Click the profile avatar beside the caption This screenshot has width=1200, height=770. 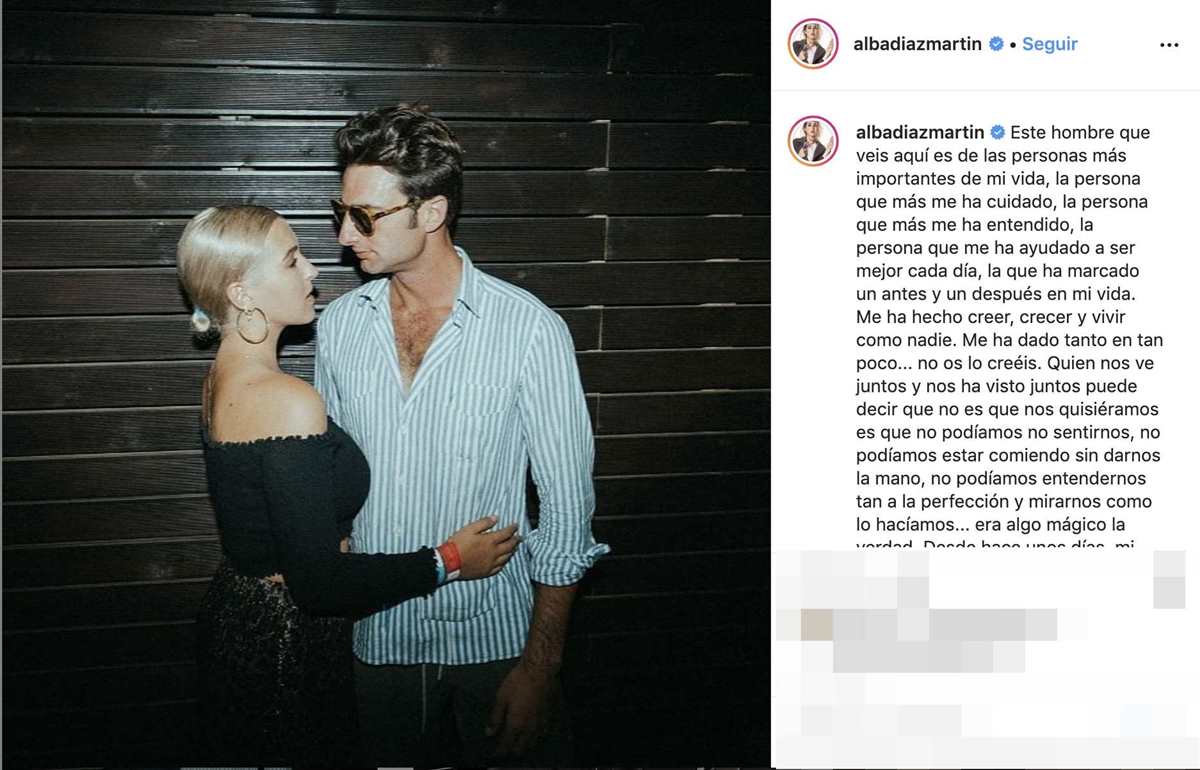(813, 140)
